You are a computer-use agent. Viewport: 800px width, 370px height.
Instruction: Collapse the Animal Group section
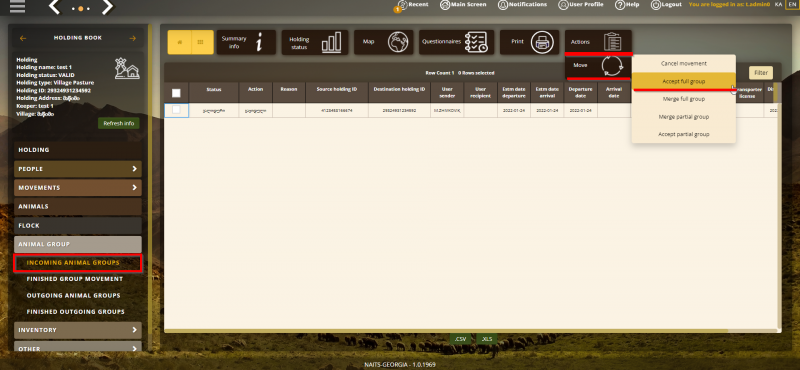[x=78, y=244]
